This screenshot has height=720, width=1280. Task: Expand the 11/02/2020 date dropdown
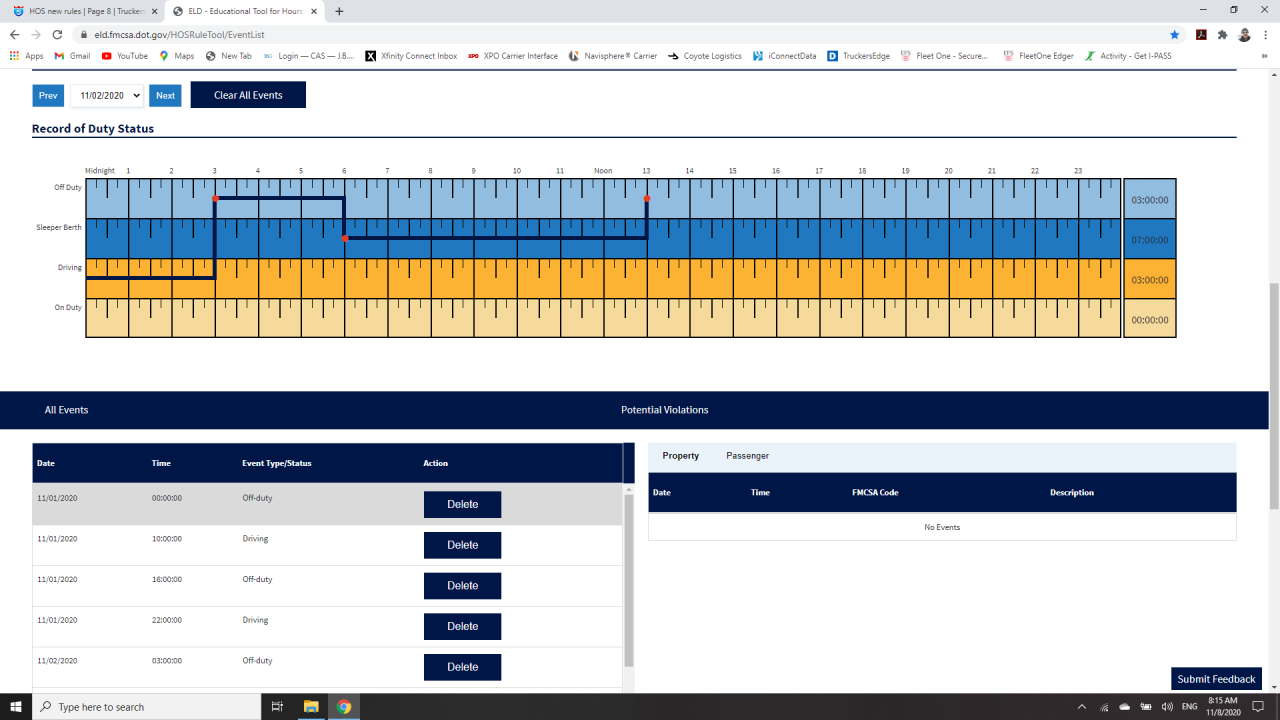tap(107, 96)
